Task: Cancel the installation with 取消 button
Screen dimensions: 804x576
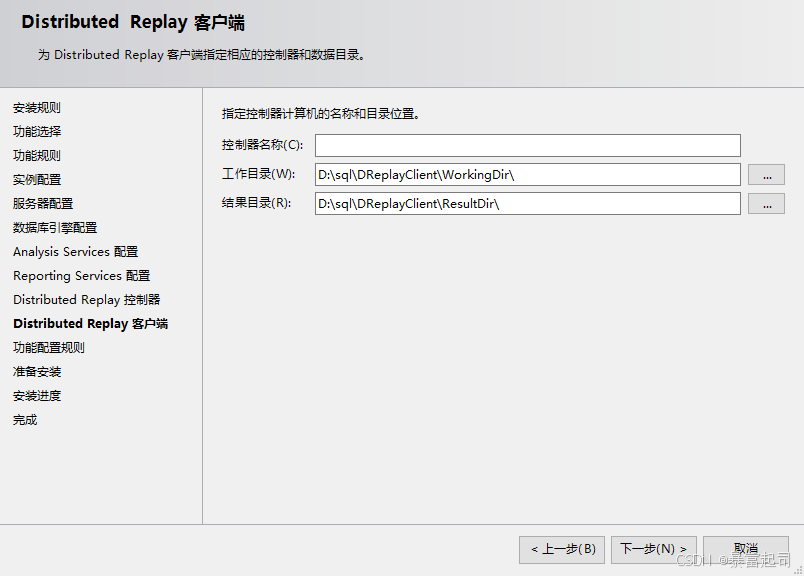Action: click(745, 549)
